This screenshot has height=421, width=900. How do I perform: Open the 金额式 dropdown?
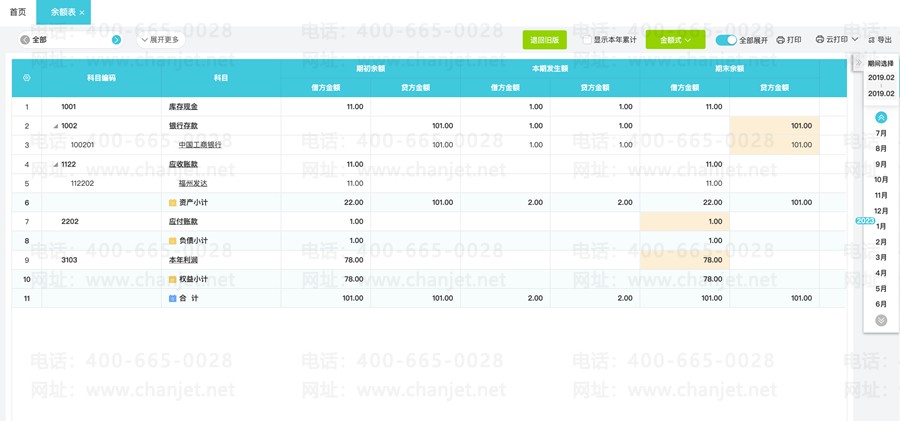675,40
